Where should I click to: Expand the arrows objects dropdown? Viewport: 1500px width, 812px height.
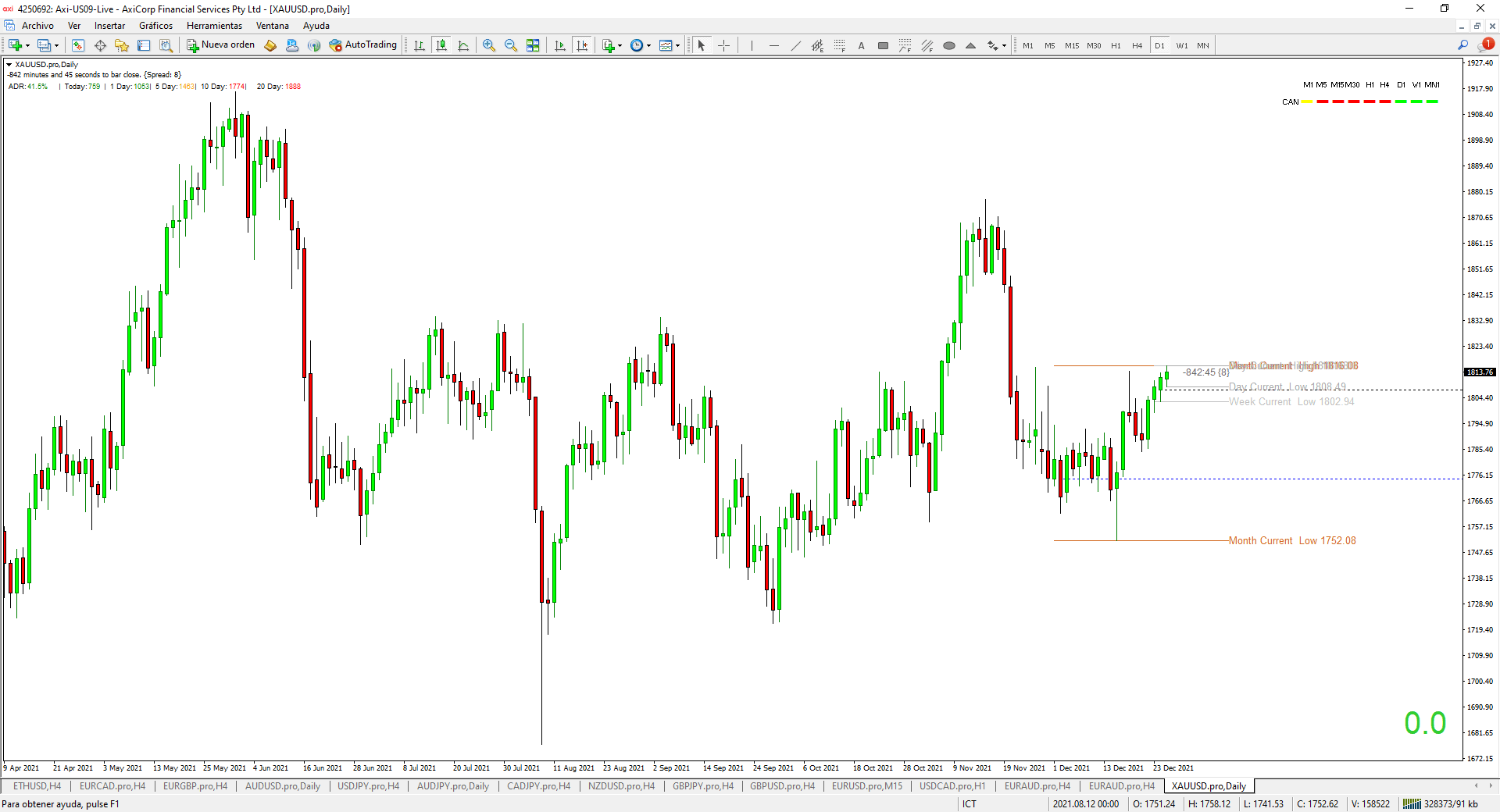point(1004,45)
